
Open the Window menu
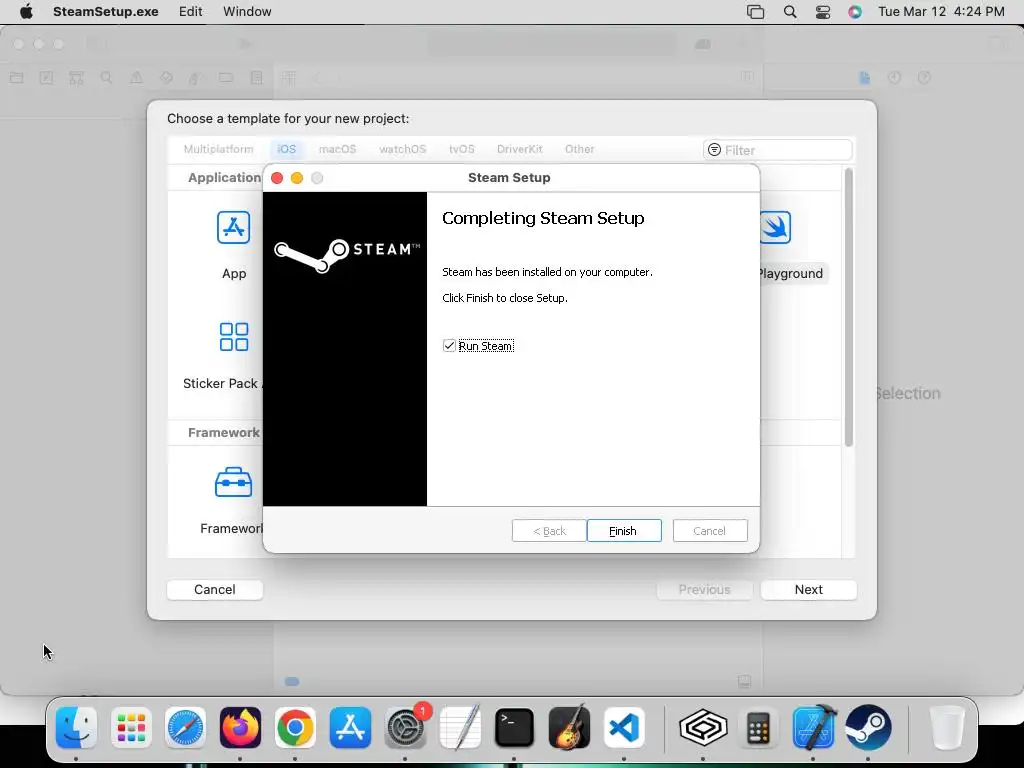coord(247,12)
